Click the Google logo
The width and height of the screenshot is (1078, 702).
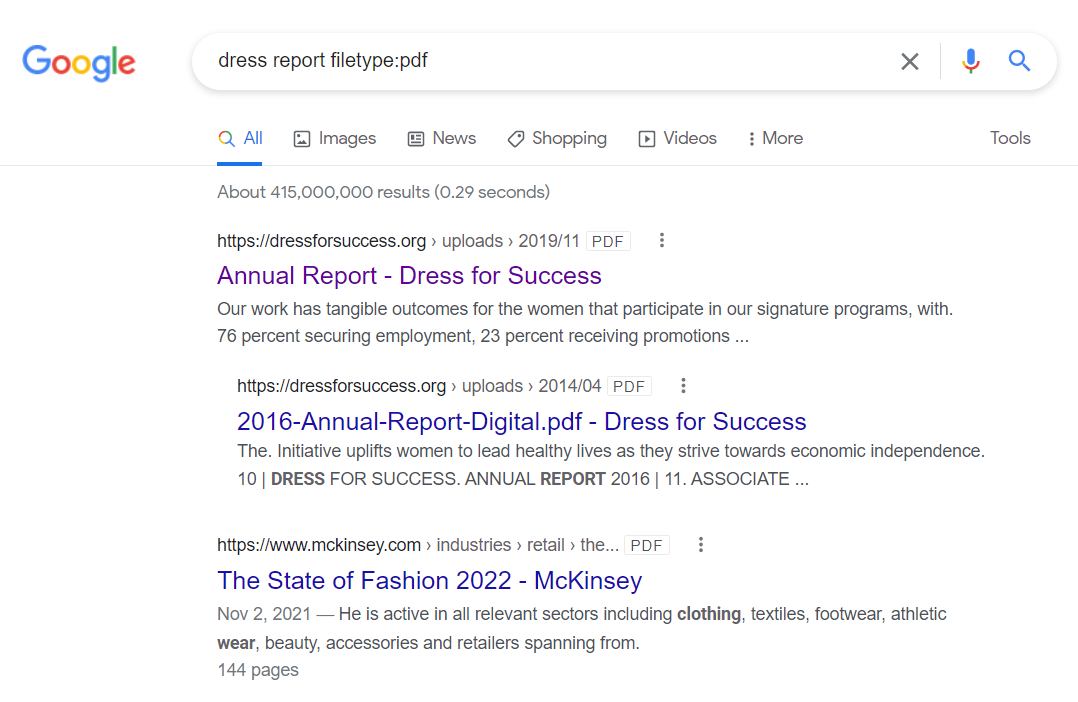coord(79,63)
